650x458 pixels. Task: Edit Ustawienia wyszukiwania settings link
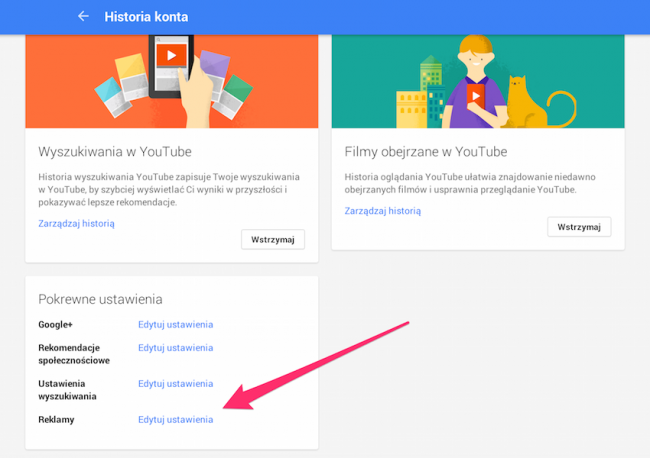(176, 384)
